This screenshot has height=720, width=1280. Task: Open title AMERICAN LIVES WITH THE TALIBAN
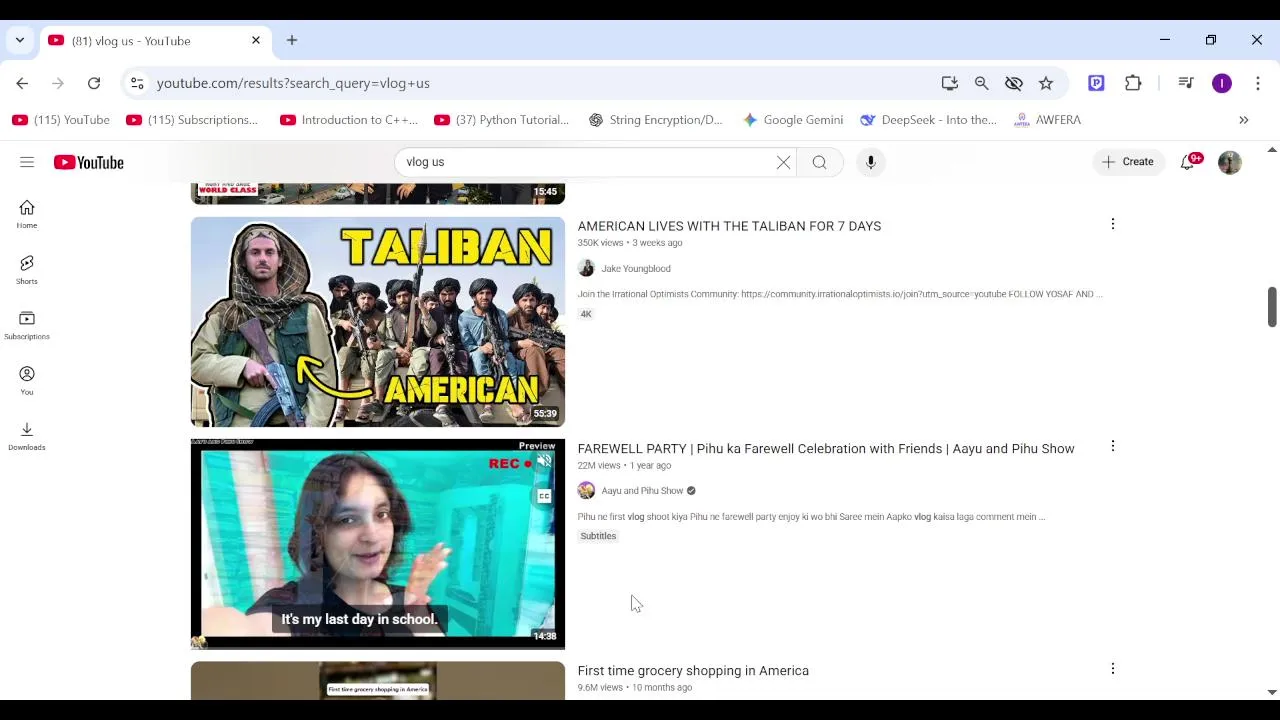pyautogui.click(x=729, y=226)
